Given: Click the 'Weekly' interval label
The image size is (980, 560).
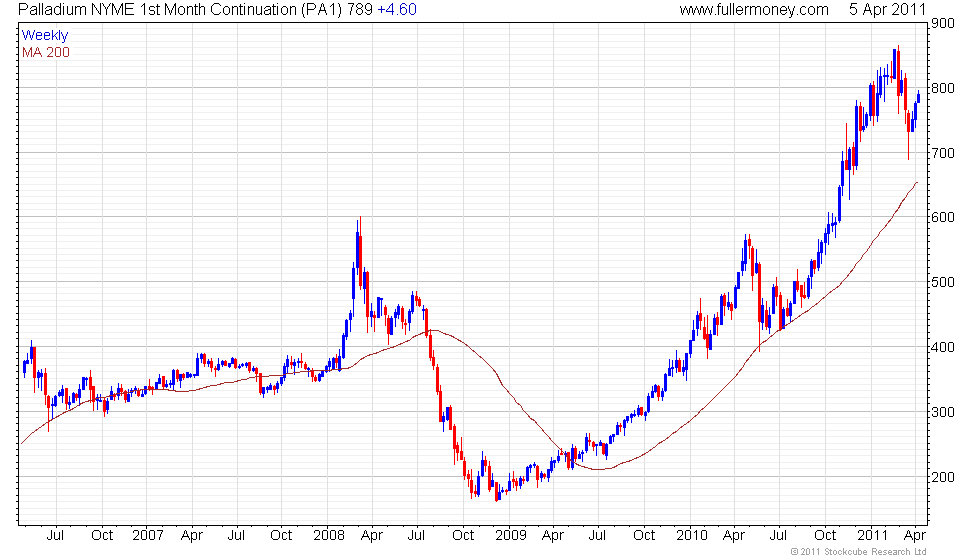Looking at the screenshot, I should (x=44, y=36).
